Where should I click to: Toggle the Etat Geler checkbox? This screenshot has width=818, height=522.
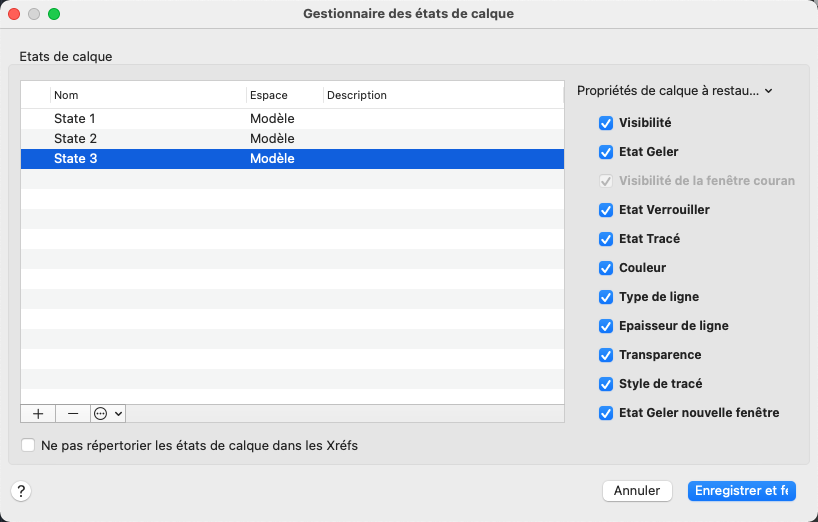pos(606,152)
